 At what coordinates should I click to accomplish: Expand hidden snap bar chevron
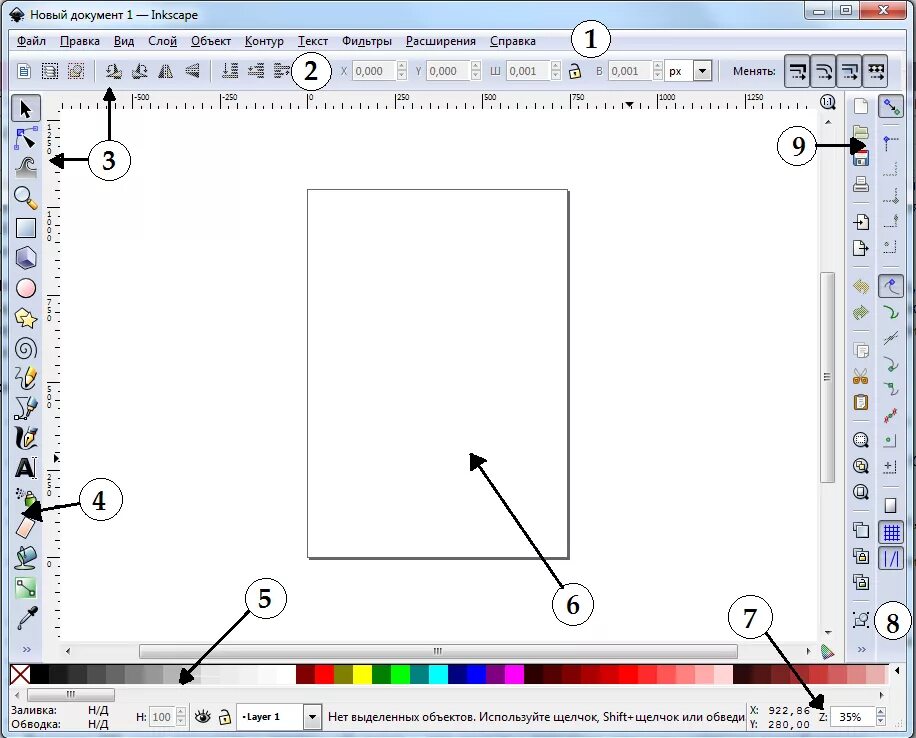[861, 649]
